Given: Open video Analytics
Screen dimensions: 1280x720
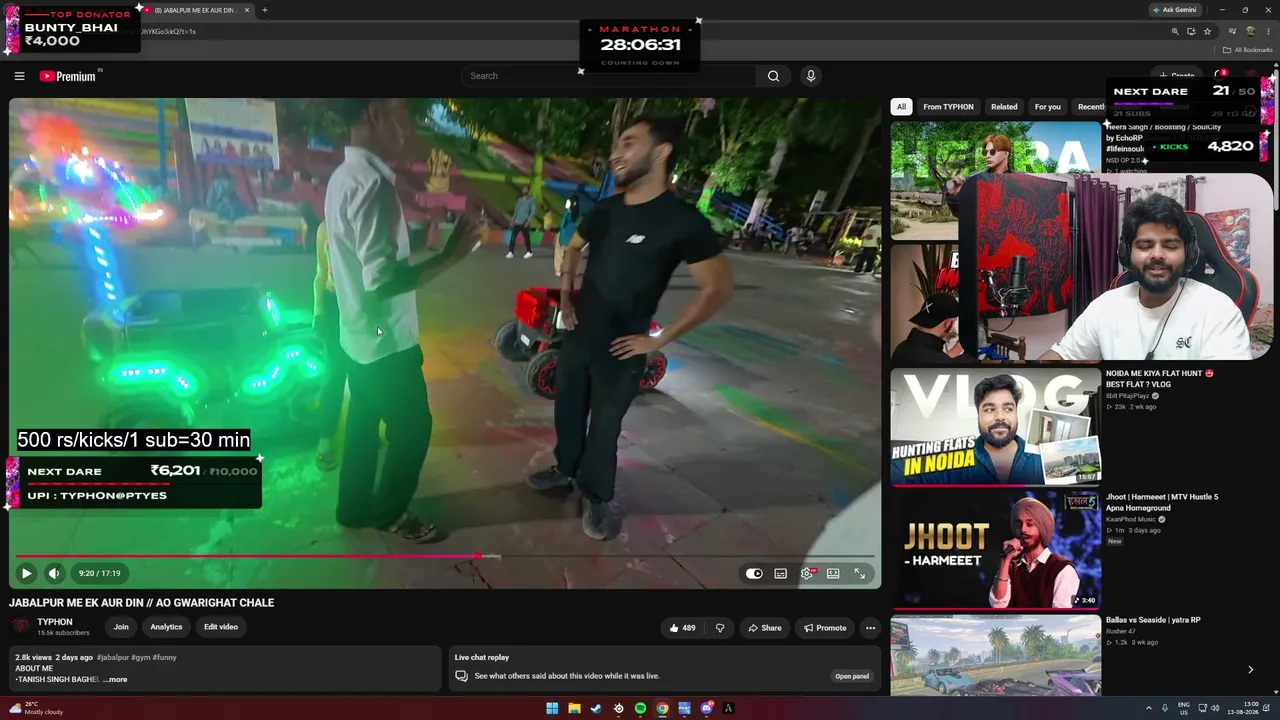Looking at the screenshot, I should pos(166,627).
